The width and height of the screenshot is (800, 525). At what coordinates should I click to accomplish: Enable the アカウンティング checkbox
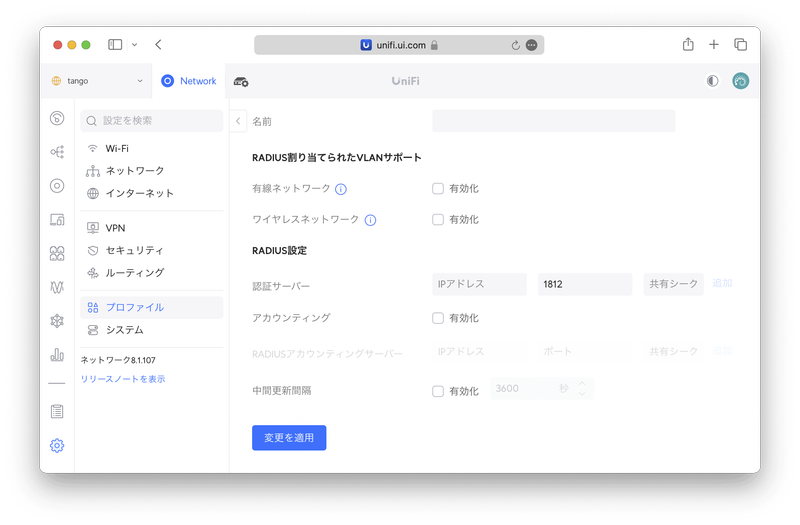(x=438, y=318)
